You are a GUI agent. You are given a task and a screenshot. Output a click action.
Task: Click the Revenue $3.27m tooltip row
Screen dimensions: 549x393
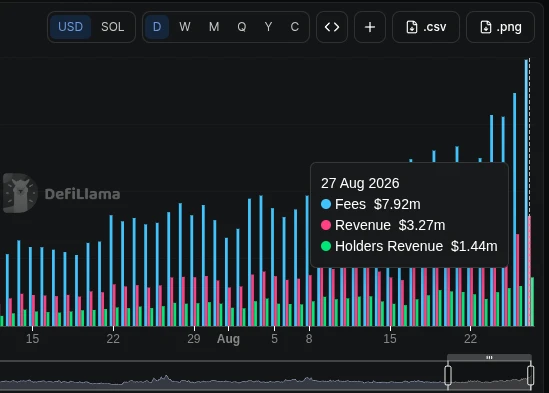tap(383, 225)
